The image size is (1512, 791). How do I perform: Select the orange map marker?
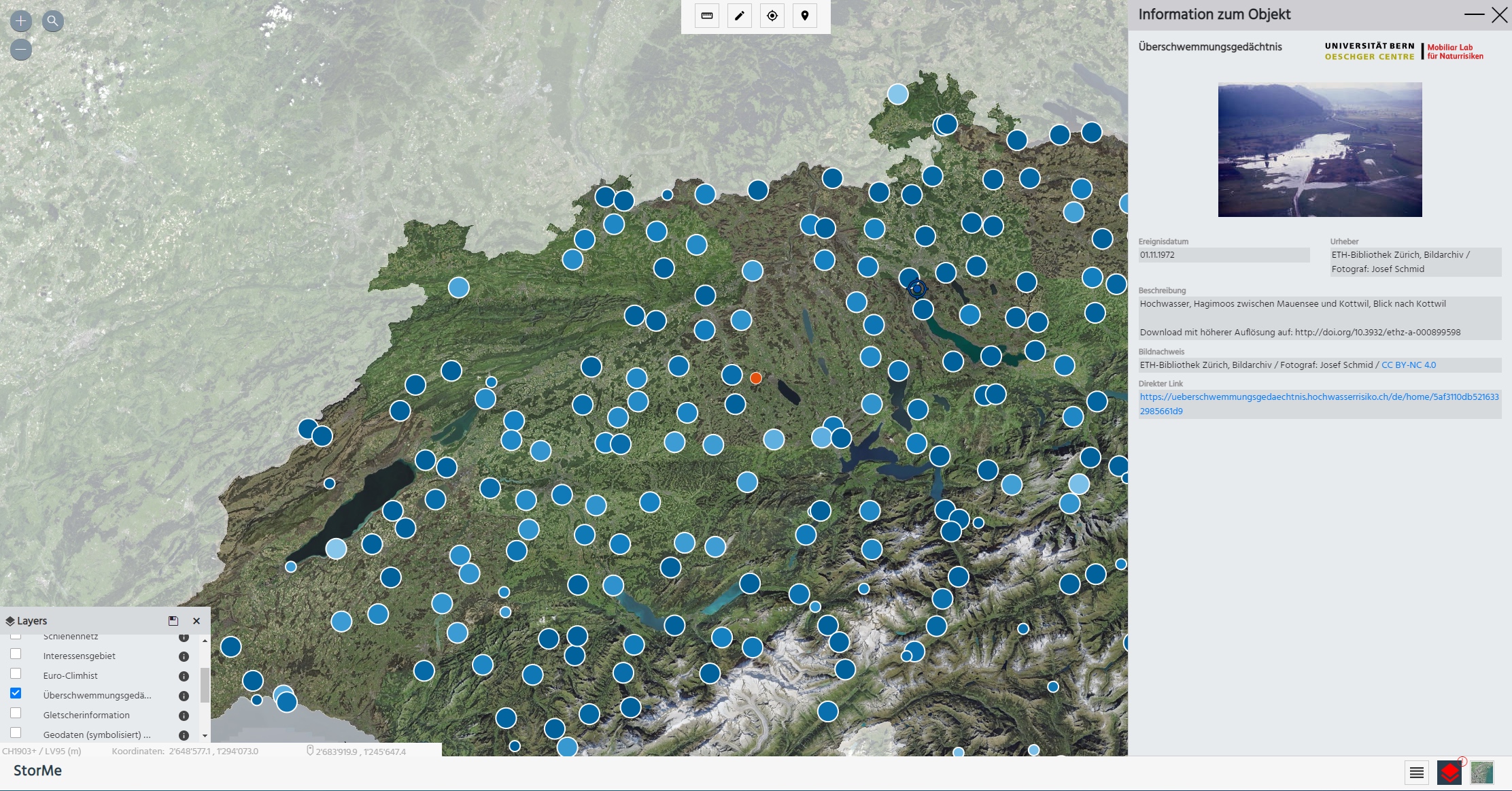point(755,378)
